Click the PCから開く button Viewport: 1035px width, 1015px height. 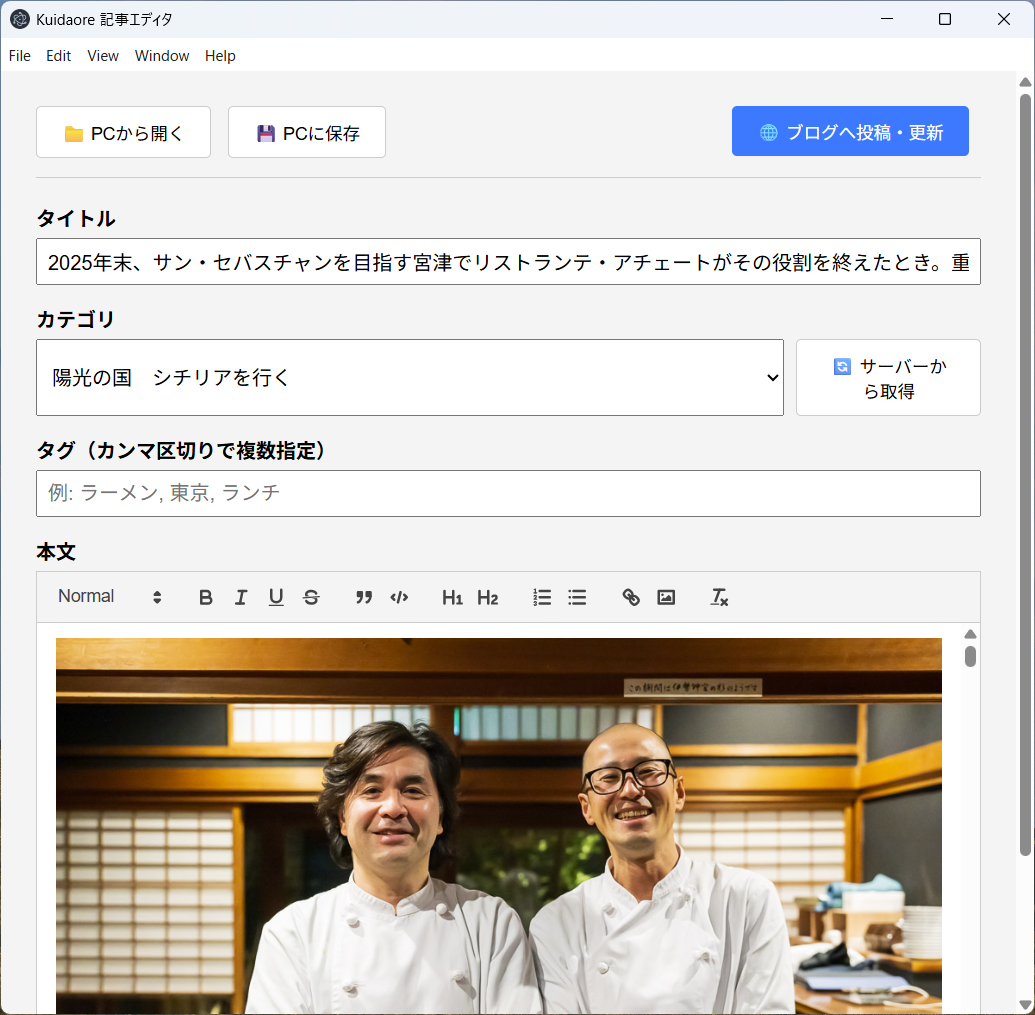coord(123,133)
